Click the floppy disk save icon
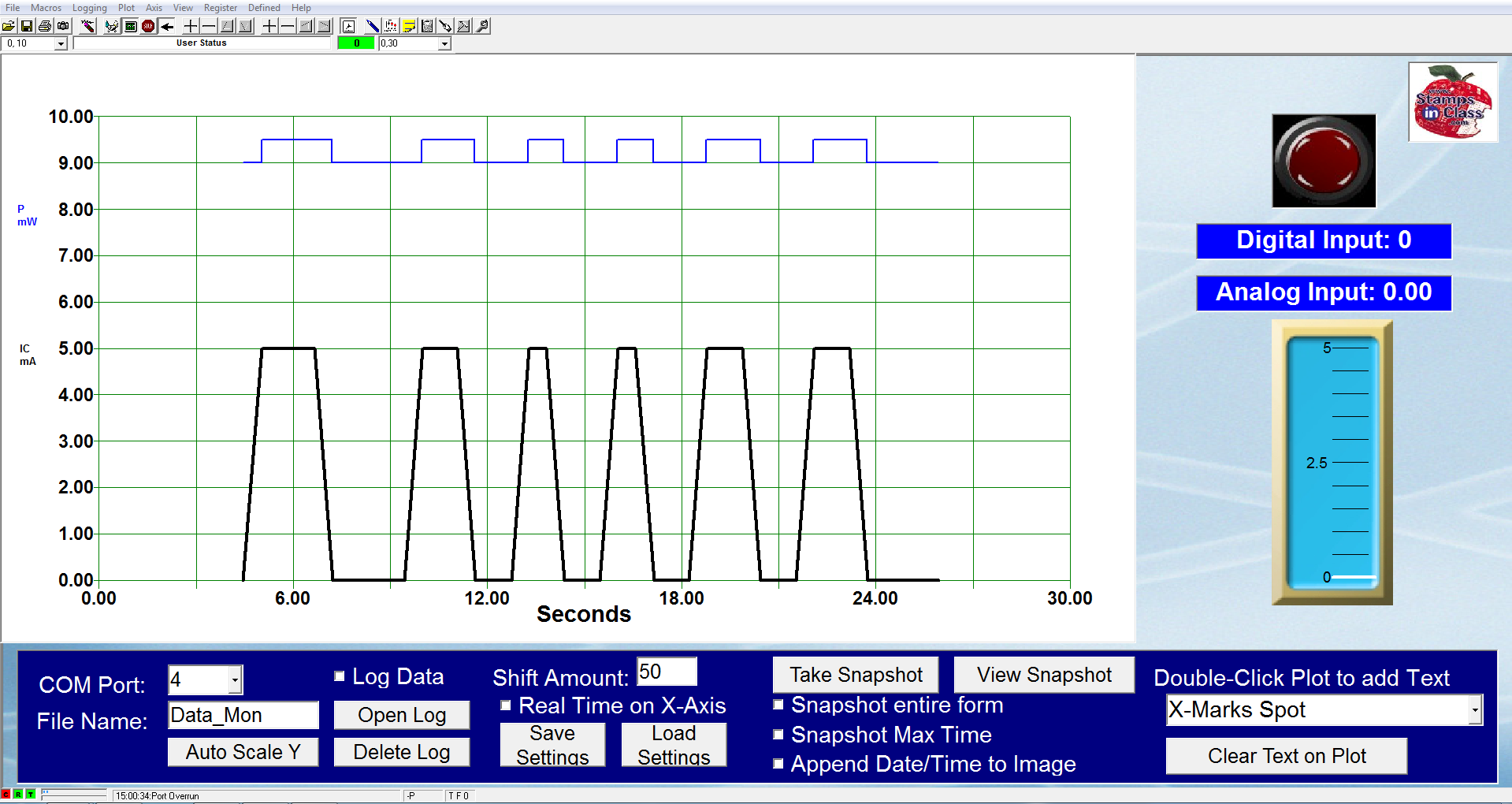This screenshot has height=804, width=1512. click(x=27, y=26)
